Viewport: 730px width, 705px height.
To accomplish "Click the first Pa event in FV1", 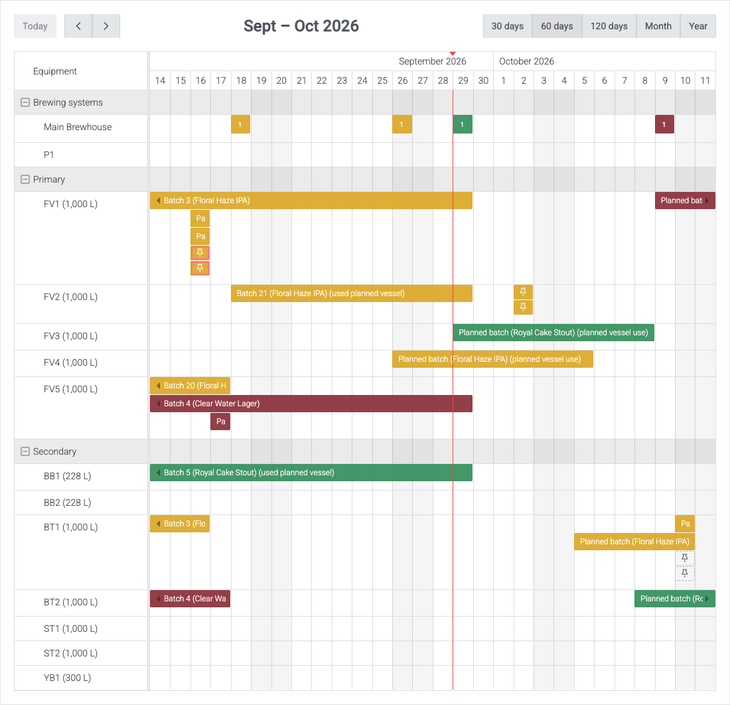I will coord(200,218).
